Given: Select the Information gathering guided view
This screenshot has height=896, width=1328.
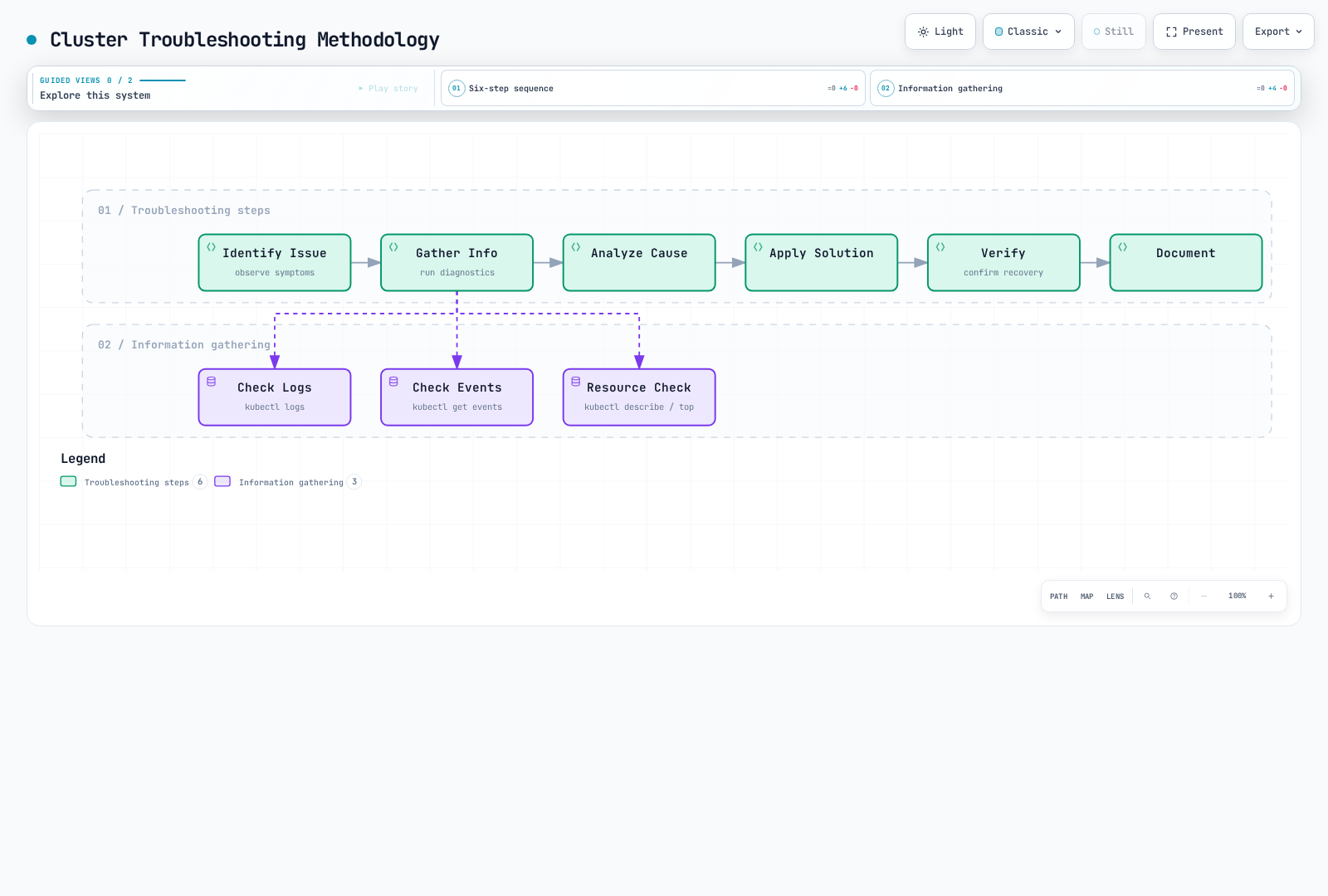Looking at the screenshot, I should [x=1082, y=88].
